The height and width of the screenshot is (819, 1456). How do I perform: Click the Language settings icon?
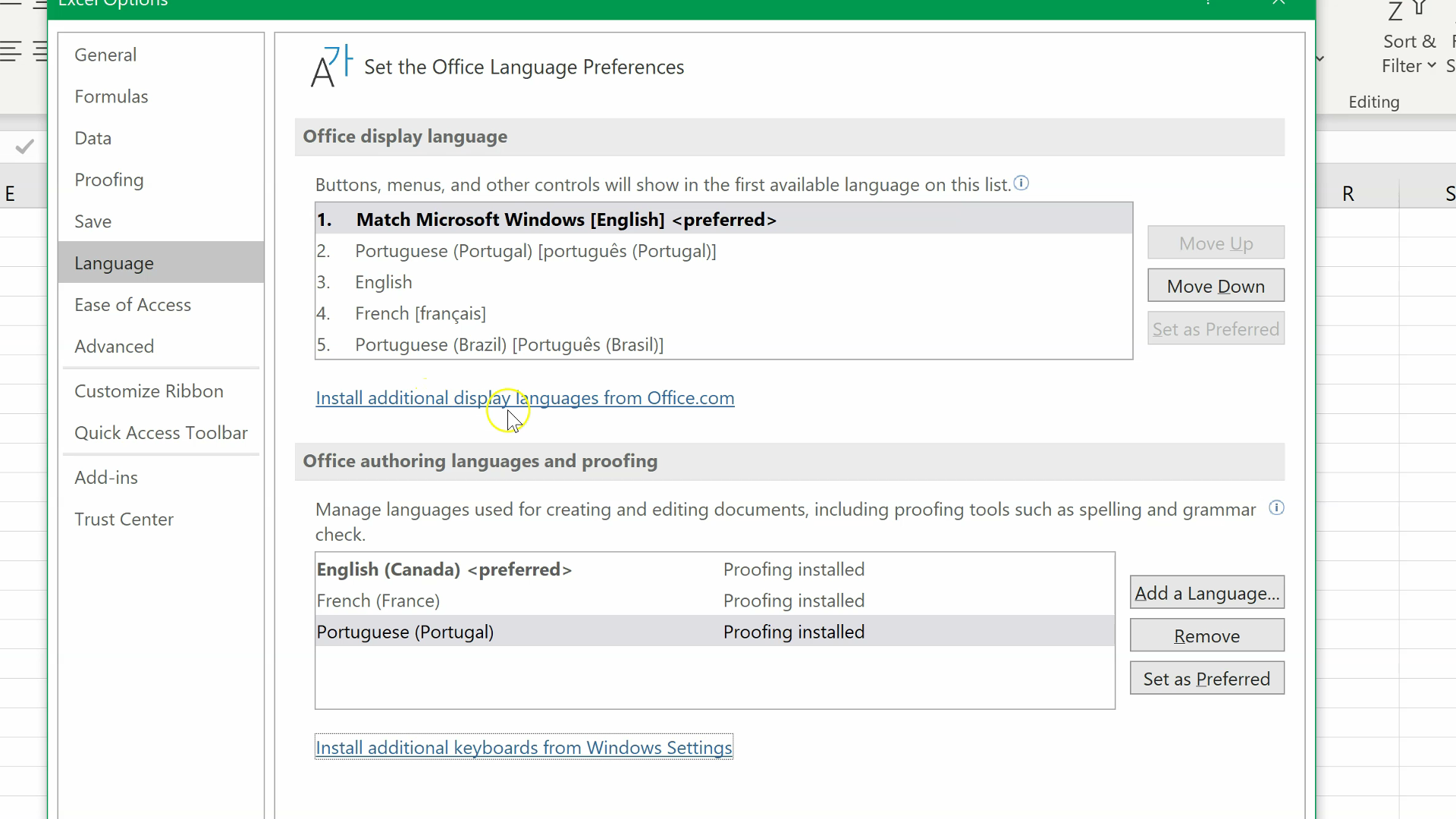[330, 67]
